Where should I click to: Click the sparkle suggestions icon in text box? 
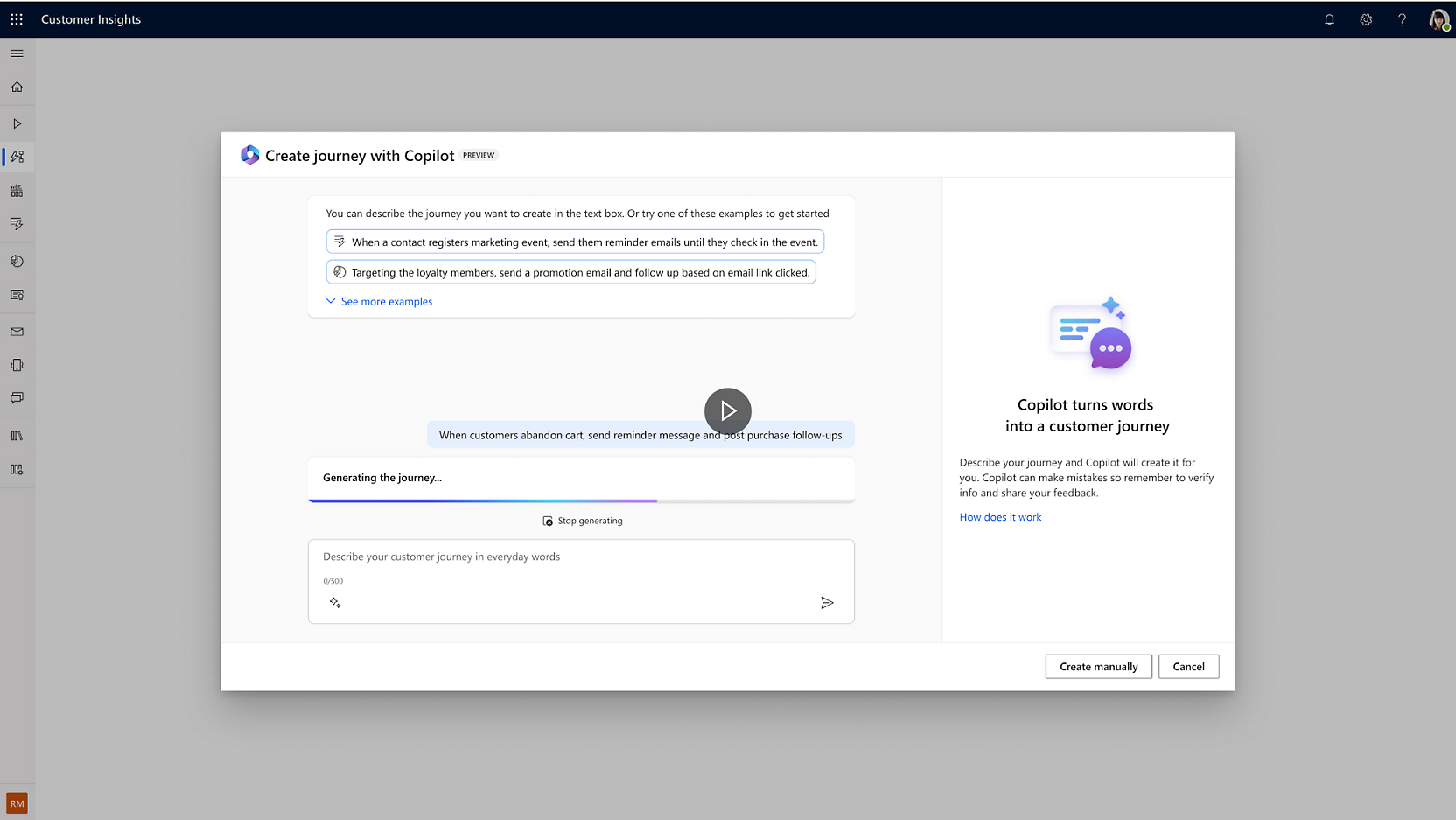point(335,603)
